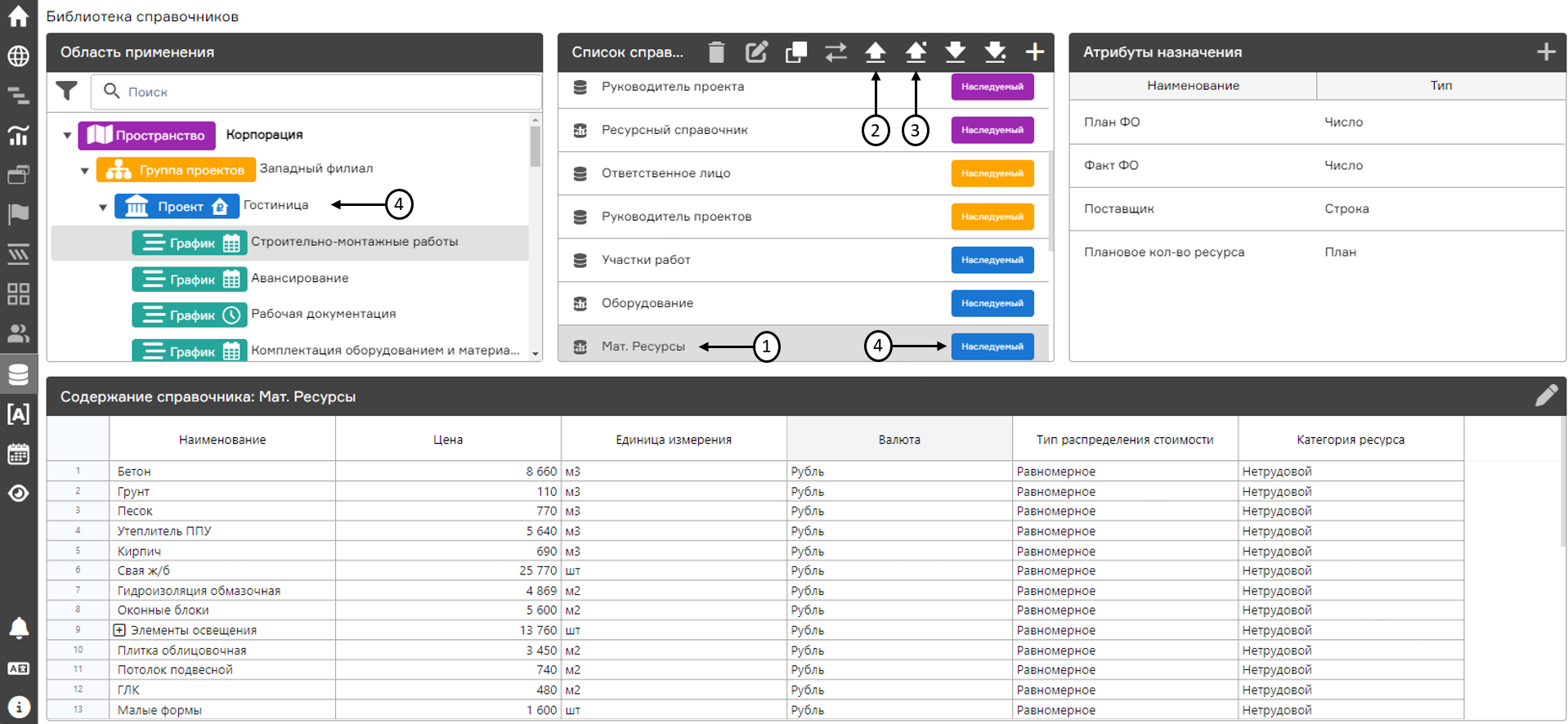Open the bracketed A sidebar icon

point(18,413)
